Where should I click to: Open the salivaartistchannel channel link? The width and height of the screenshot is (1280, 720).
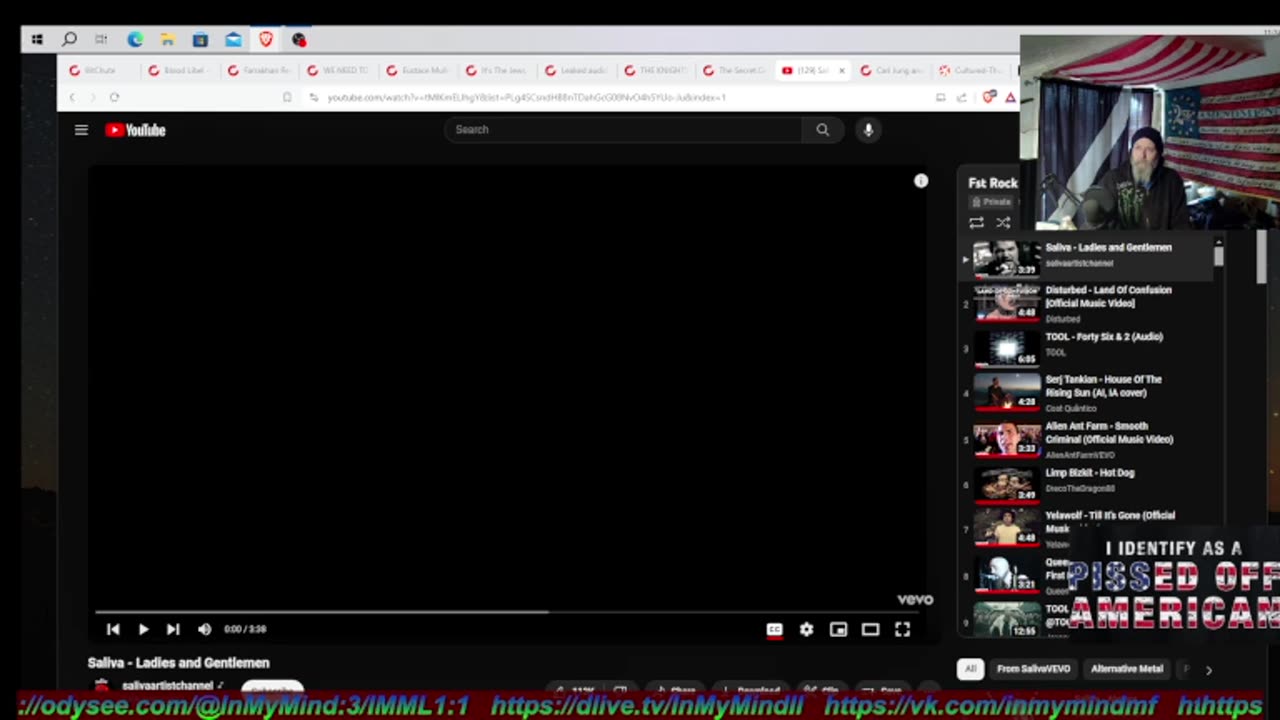(x=168, y=686)
